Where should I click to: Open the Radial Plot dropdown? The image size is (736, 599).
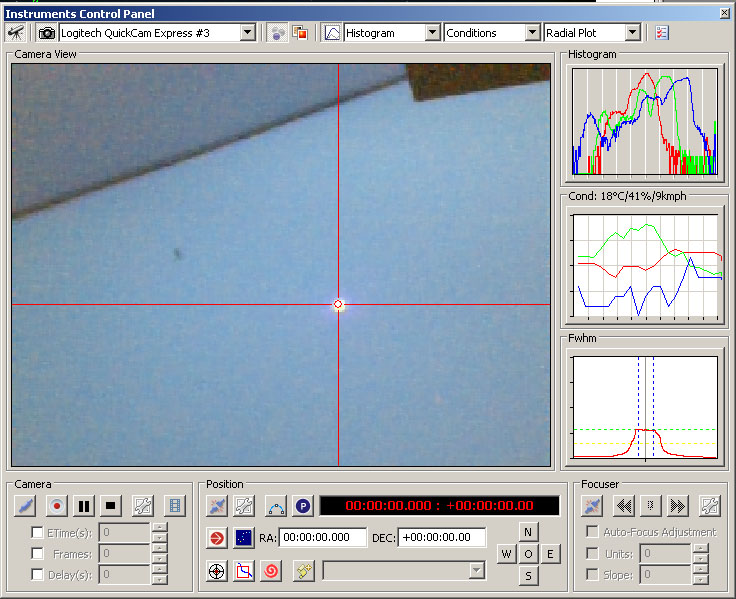(632, 33)
